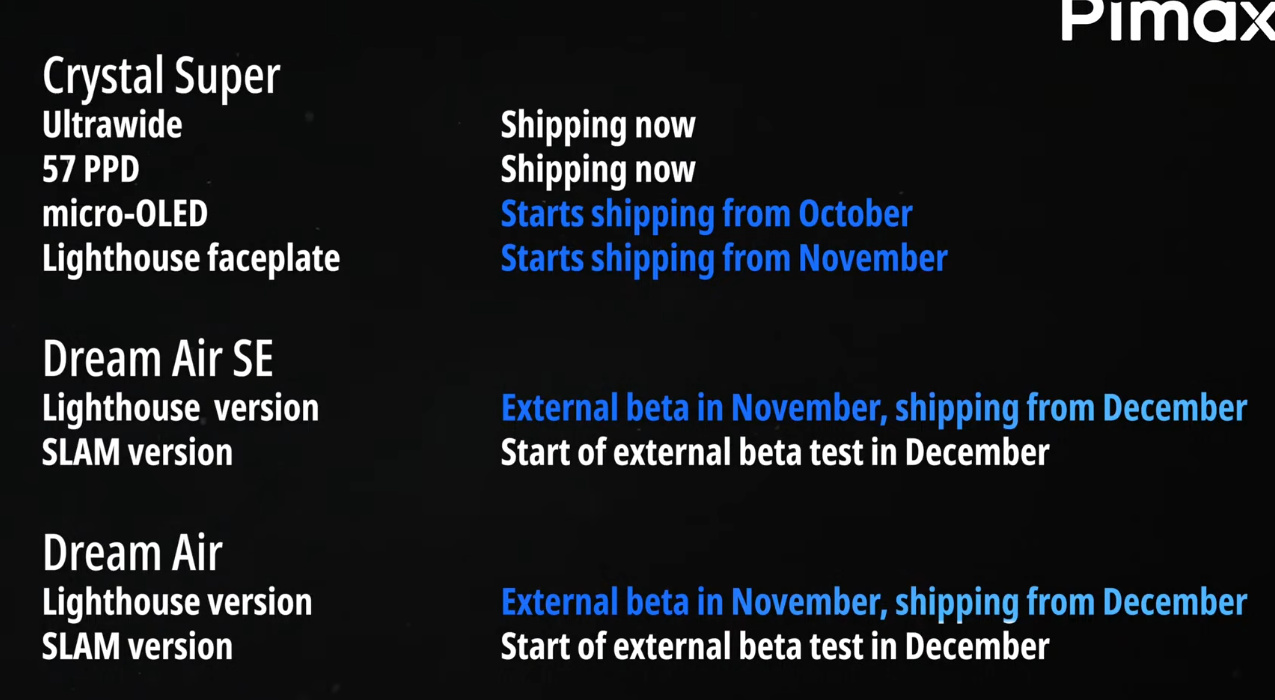
Task: Click Dream Air SE Lighthouse version label
Action: click(x=181, y=408)
